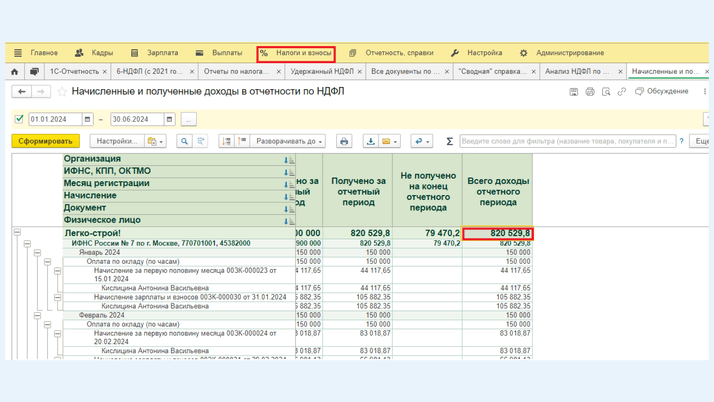Screen dimensions: 714x402
Task: Click the filter search input field
Action: (x=567, y=142)
